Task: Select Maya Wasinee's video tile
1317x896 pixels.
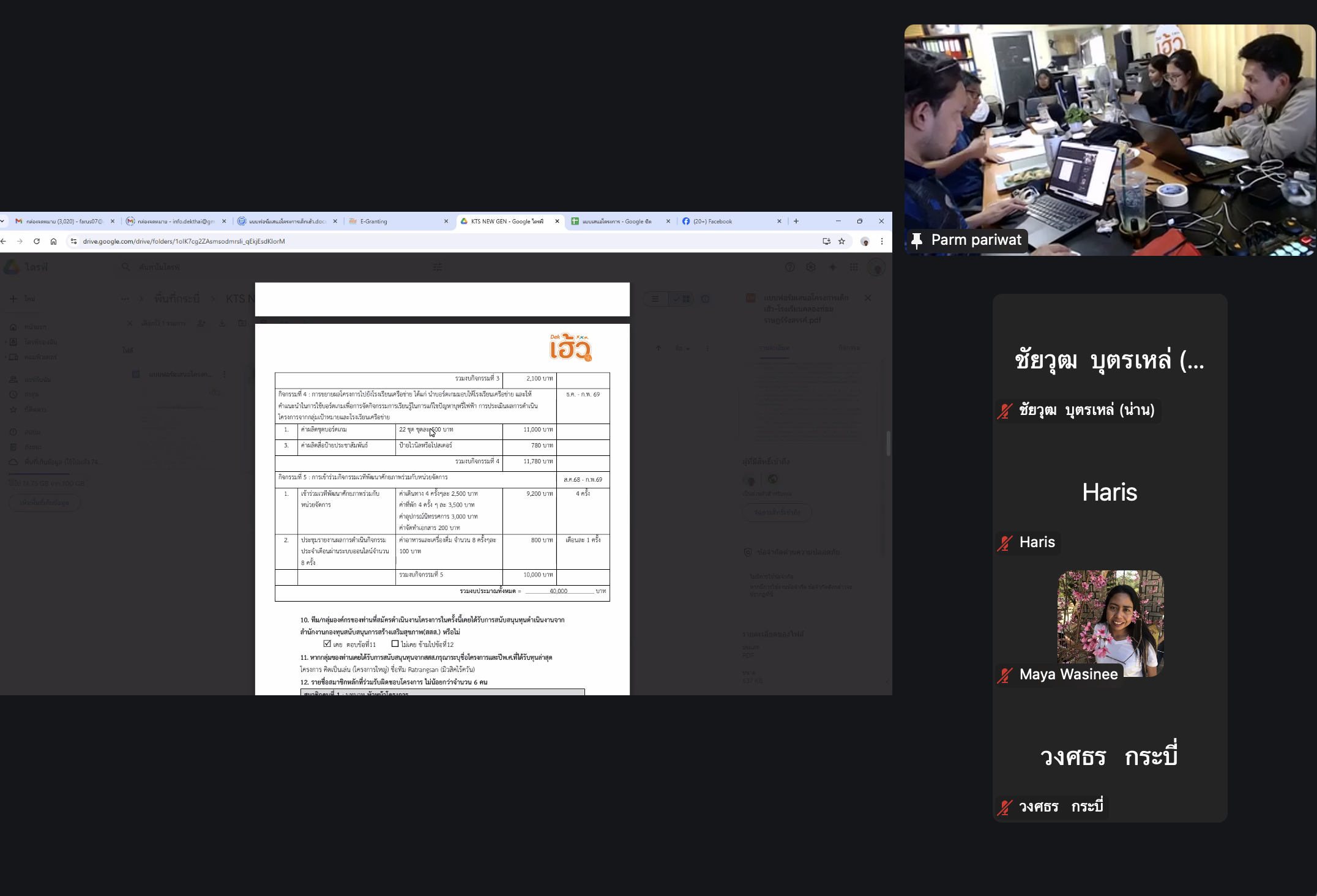Action: [1110, 623]
